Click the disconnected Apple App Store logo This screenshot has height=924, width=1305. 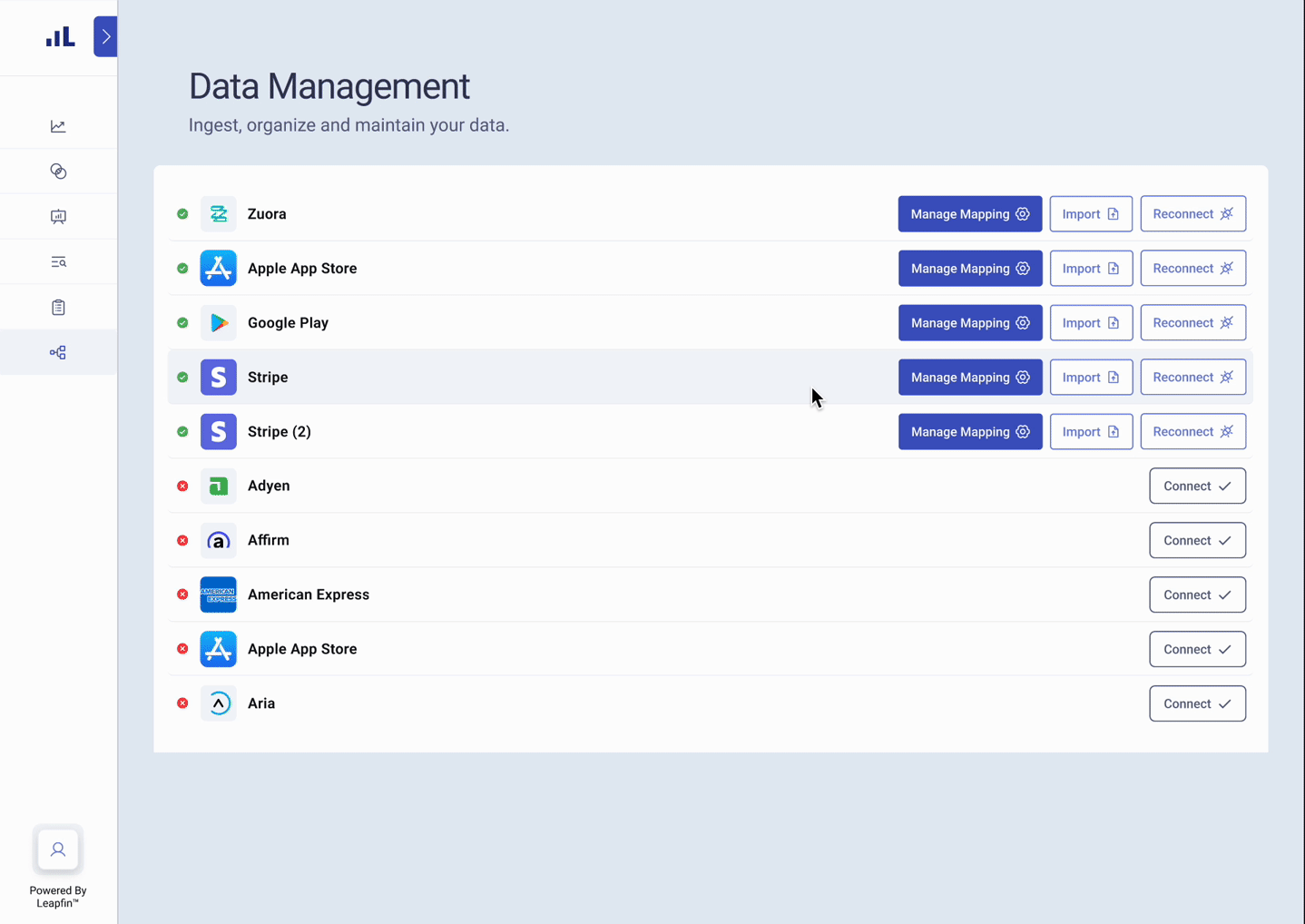pos(219,649)
